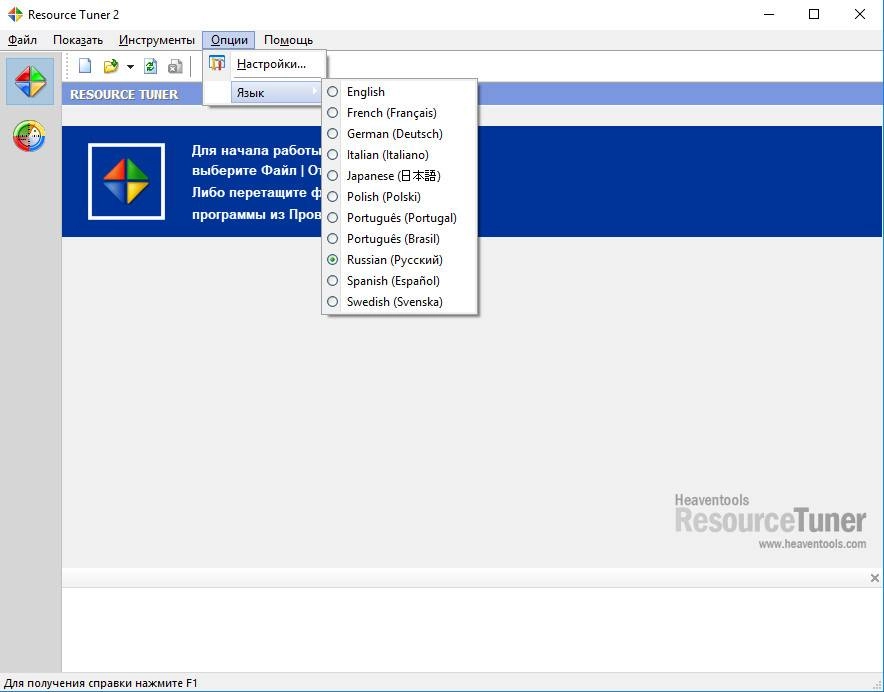Open the Инструменты menu

click(x=157, y=40)
